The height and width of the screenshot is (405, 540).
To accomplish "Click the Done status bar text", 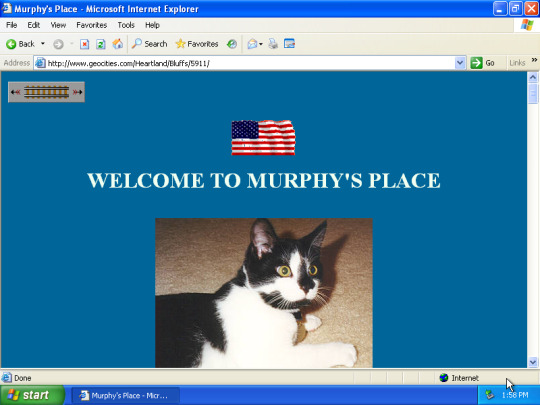I will pos(23,378).
